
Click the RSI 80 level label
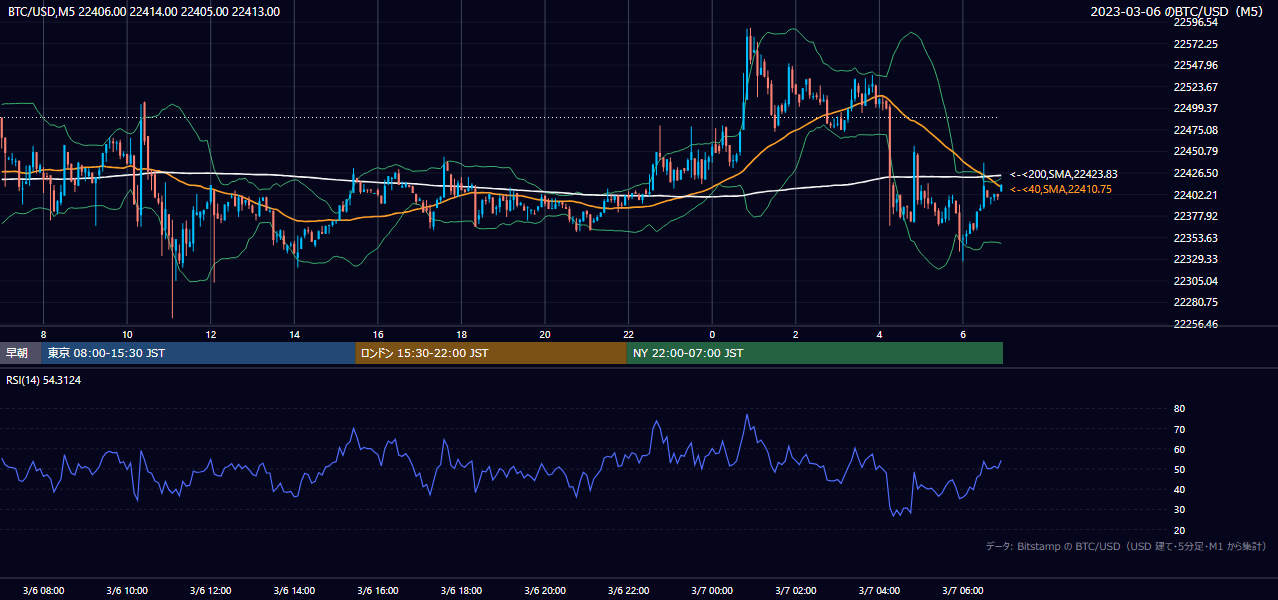click(x=1179, y=409)
